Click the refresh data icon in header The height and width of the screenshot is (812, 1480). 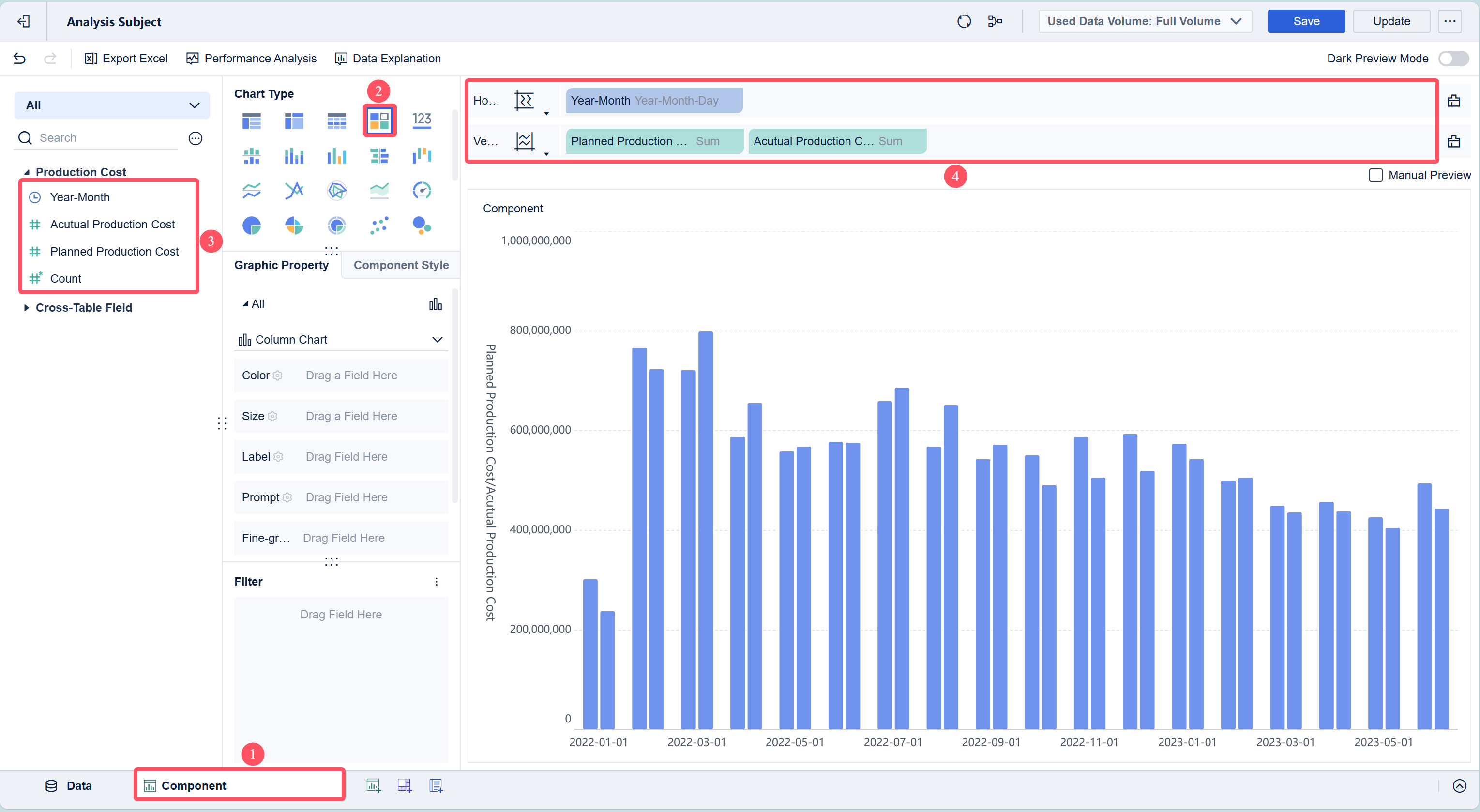964,21
